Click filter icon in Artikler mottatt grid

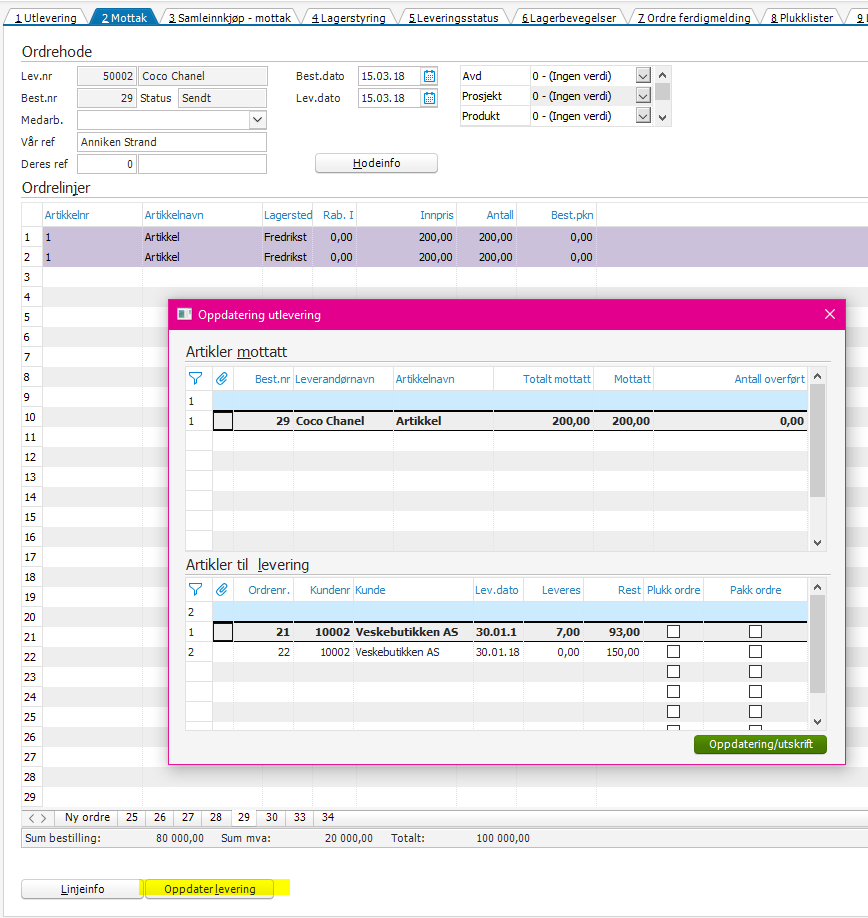point(196,378)
